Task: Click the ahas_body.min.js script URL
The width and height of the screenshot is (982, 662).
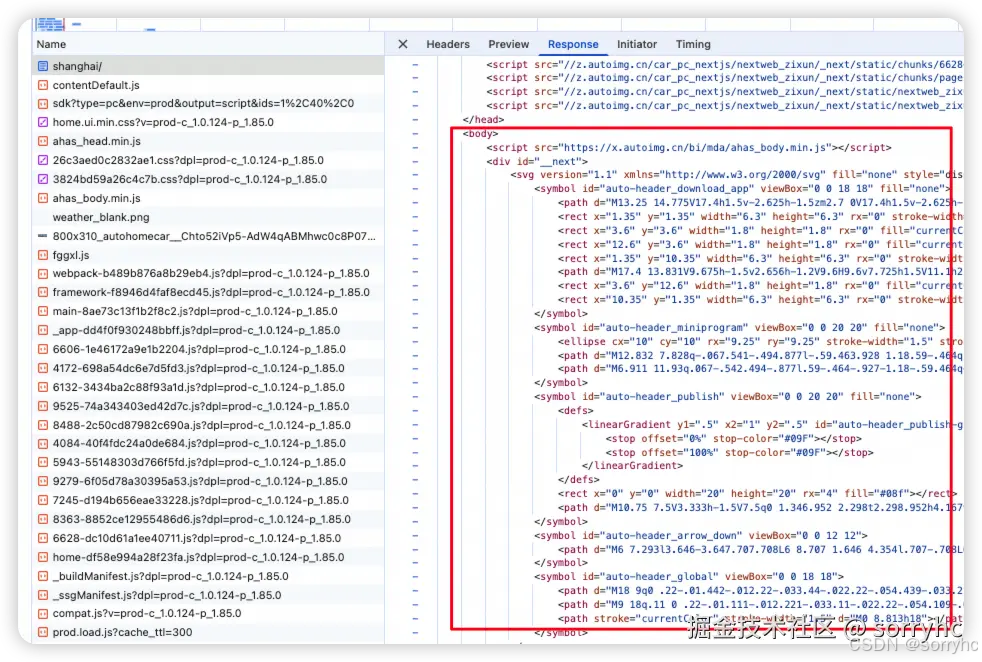Action: [x=696, y=148]
